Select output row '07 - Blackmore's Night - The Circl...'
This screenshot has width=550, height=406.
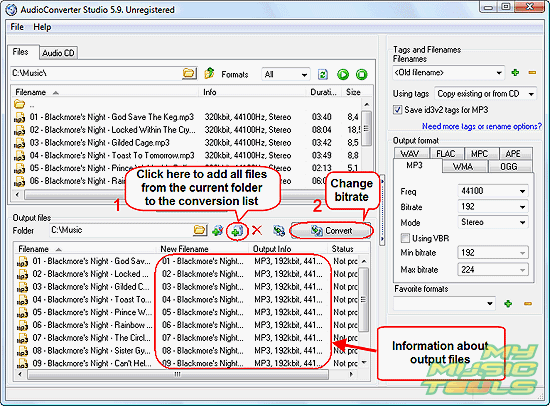click(x=92, y=338)
